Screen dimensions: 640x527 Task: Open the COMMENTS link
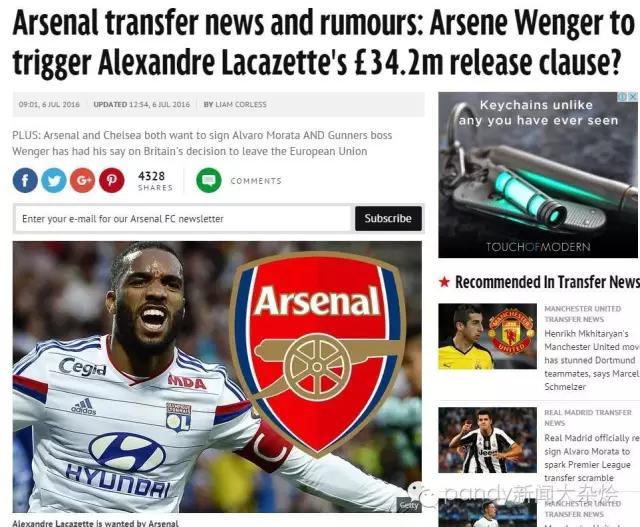pyautogui.click(x=256, y=181)
